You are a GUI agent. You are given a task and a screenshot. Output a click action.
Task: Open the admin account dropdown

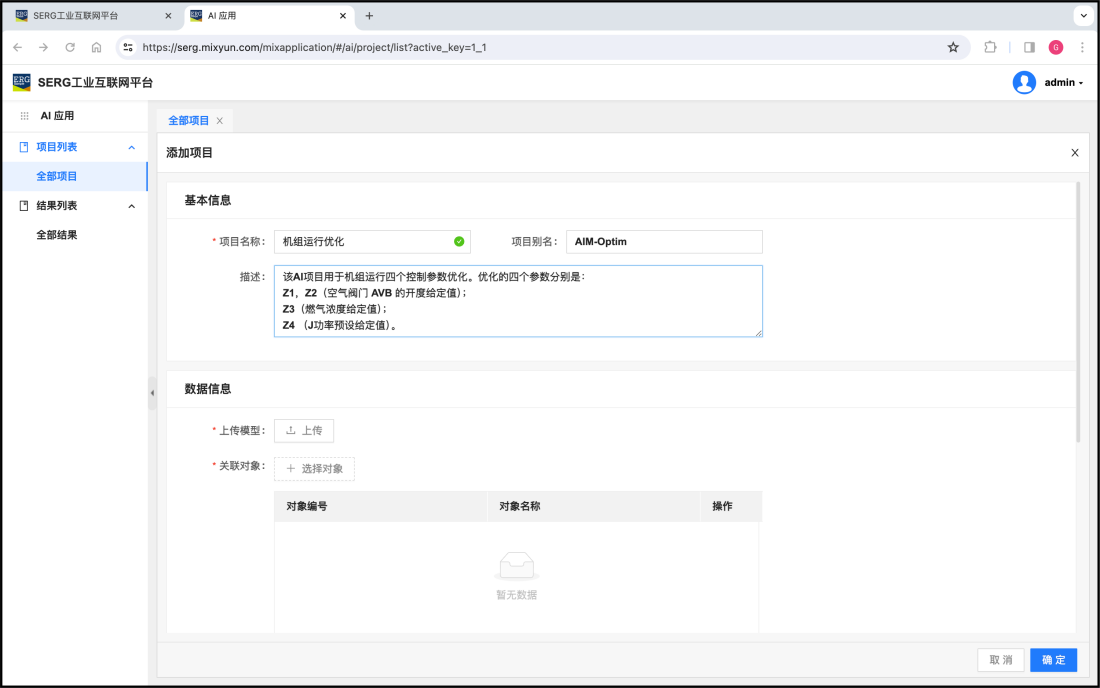(1064, 83)
